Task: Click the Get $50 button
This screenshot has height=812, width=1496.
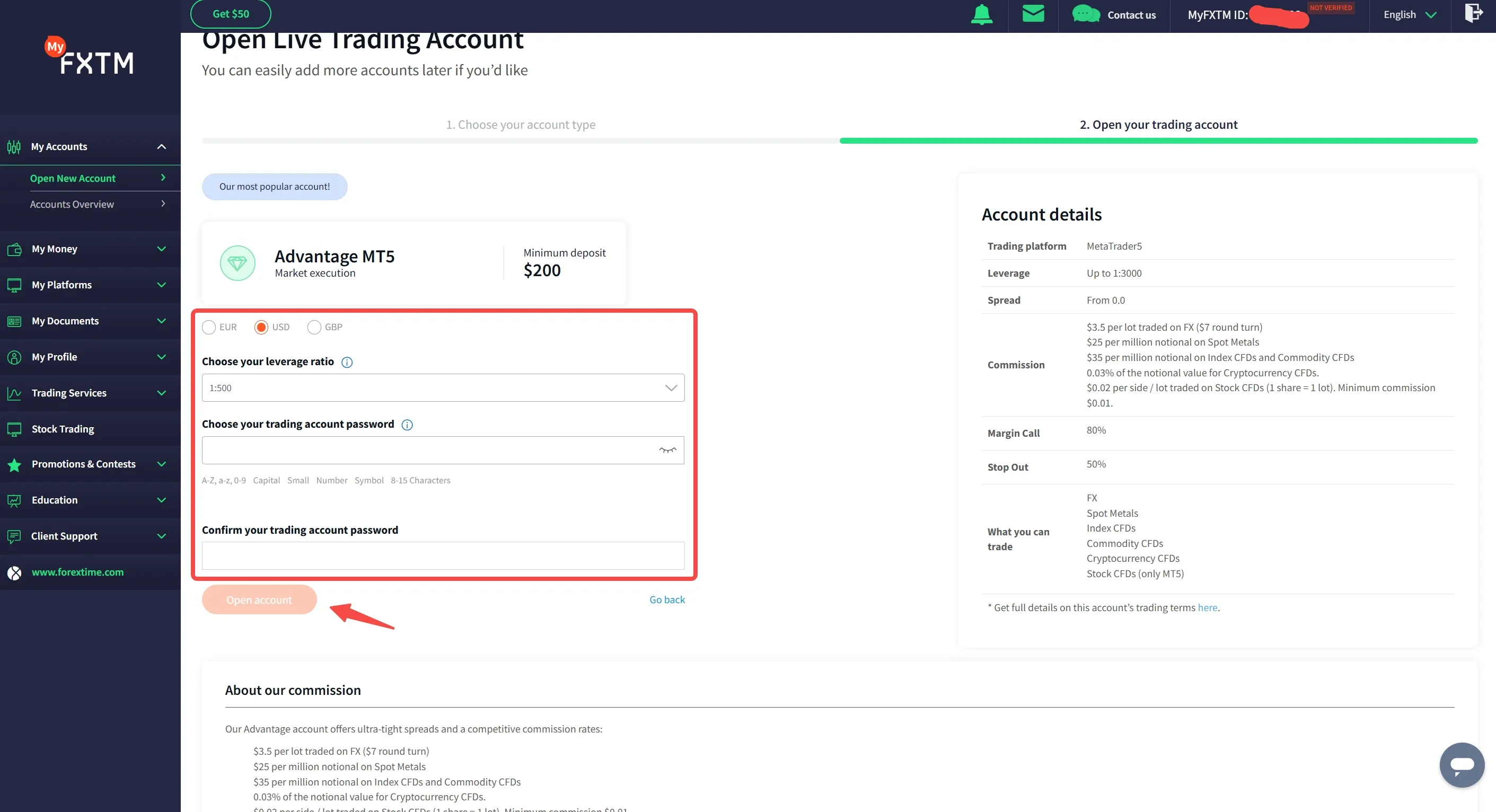Action: 231,13
